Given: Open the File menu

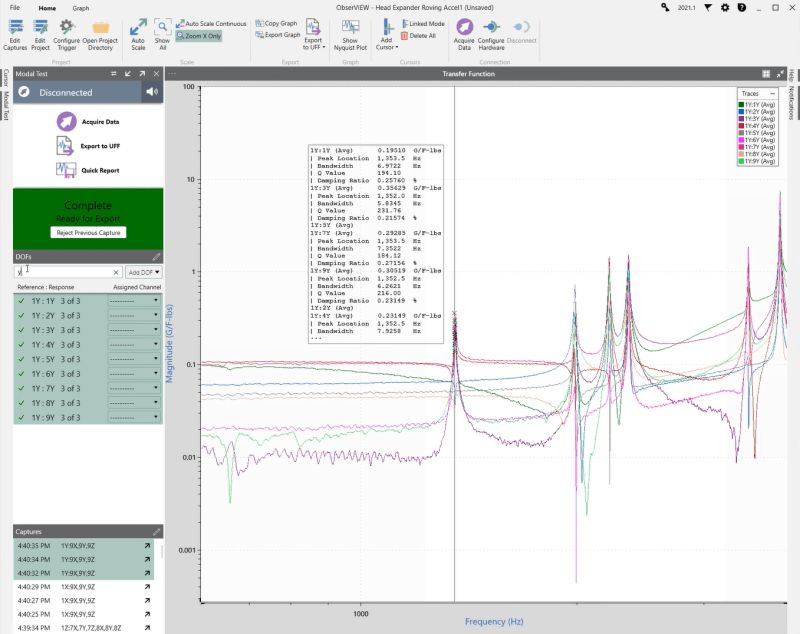Looking at the screenshot, I should (x=15, y=8).
